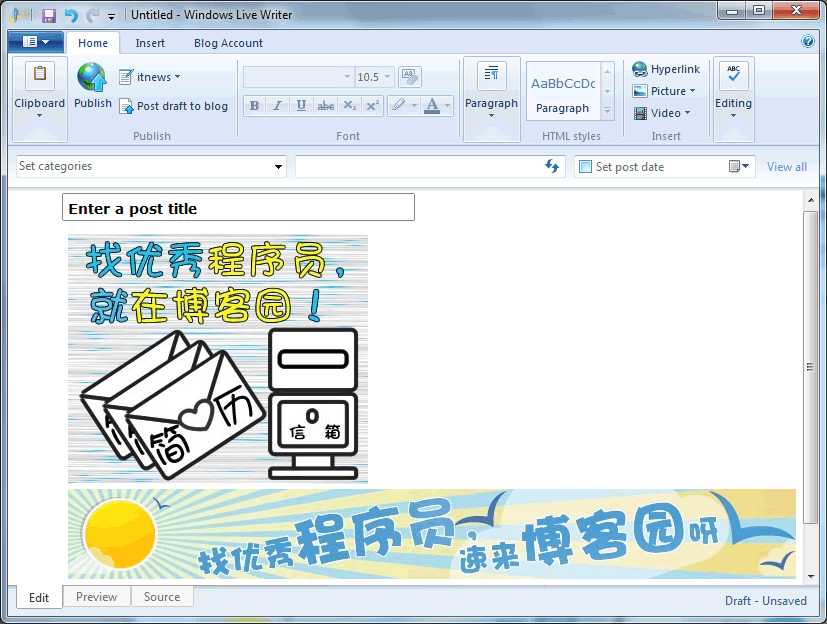This screenshot has height=624, width=827.
Task: Expand the HTML styles gallery arrow
Action: click(607, 111)
